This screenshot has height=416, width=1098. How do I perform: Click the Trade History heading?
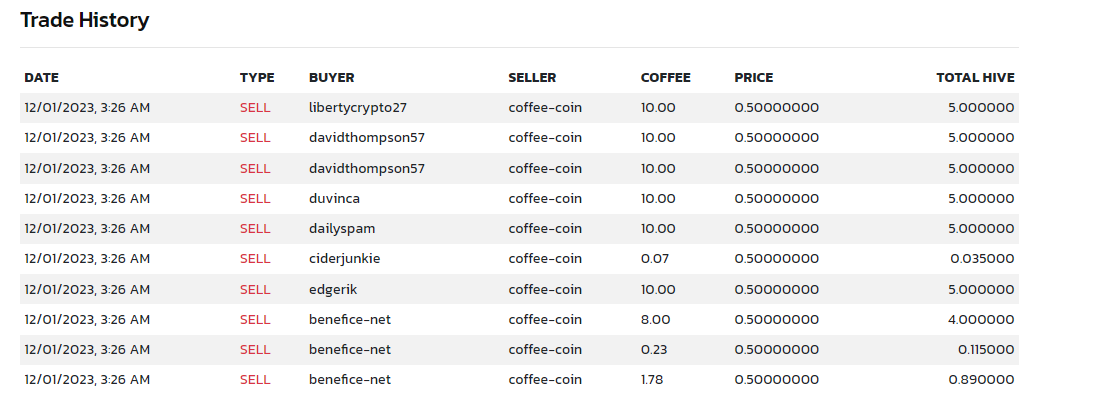[85, 20]
